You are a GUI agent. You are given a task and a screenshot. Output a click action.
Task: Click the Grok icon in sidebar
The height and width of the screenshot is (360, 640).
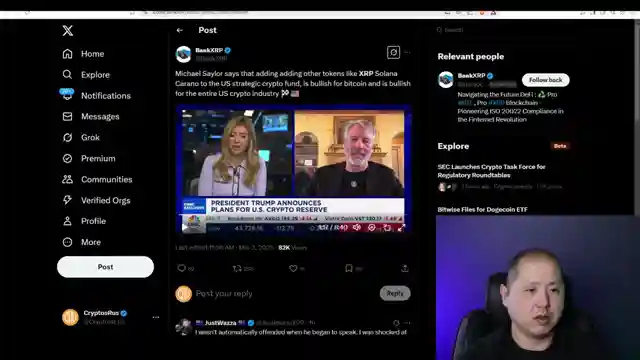pyautogui.click(x=67, y=138)
